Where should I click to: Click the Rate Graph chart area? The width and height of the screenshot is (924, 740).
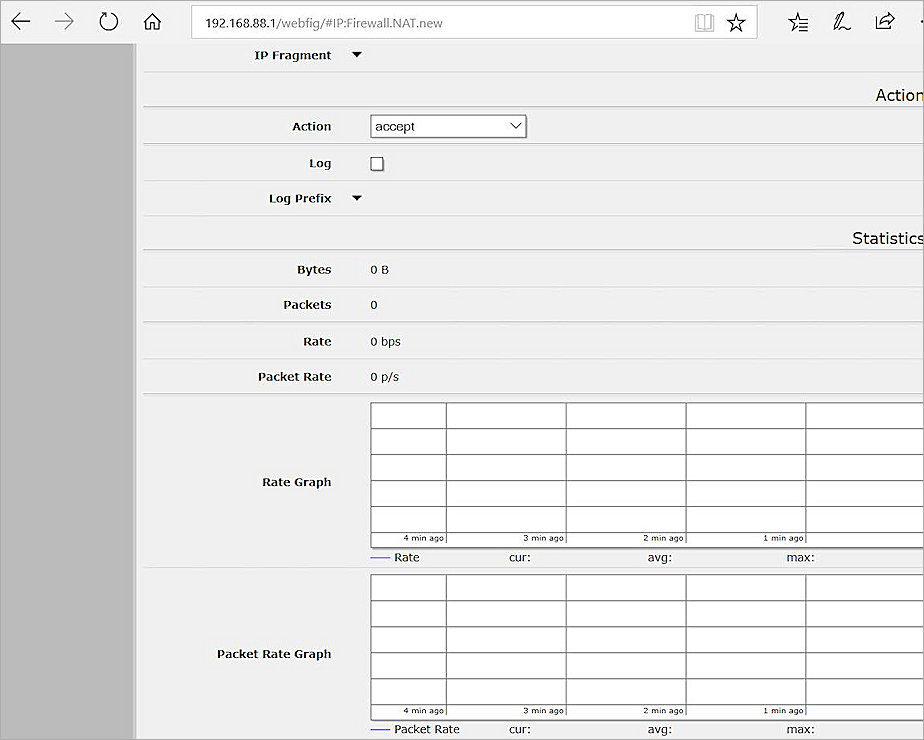[x=640, y=470]
